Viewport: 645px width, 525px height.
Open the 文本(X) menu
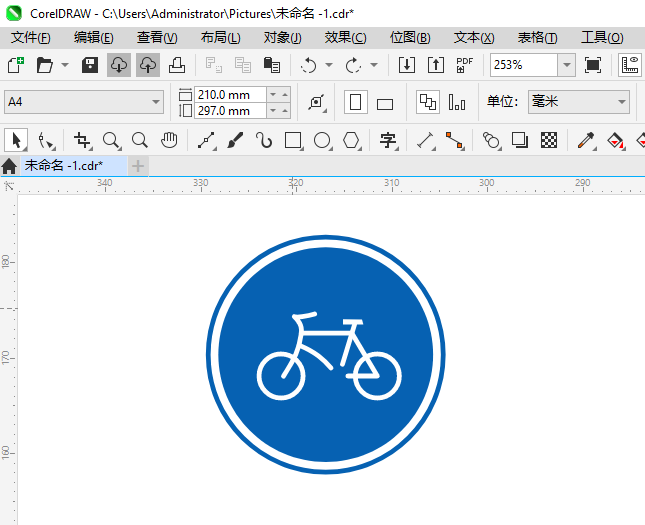pyautogui.click(x=474, y=38)
